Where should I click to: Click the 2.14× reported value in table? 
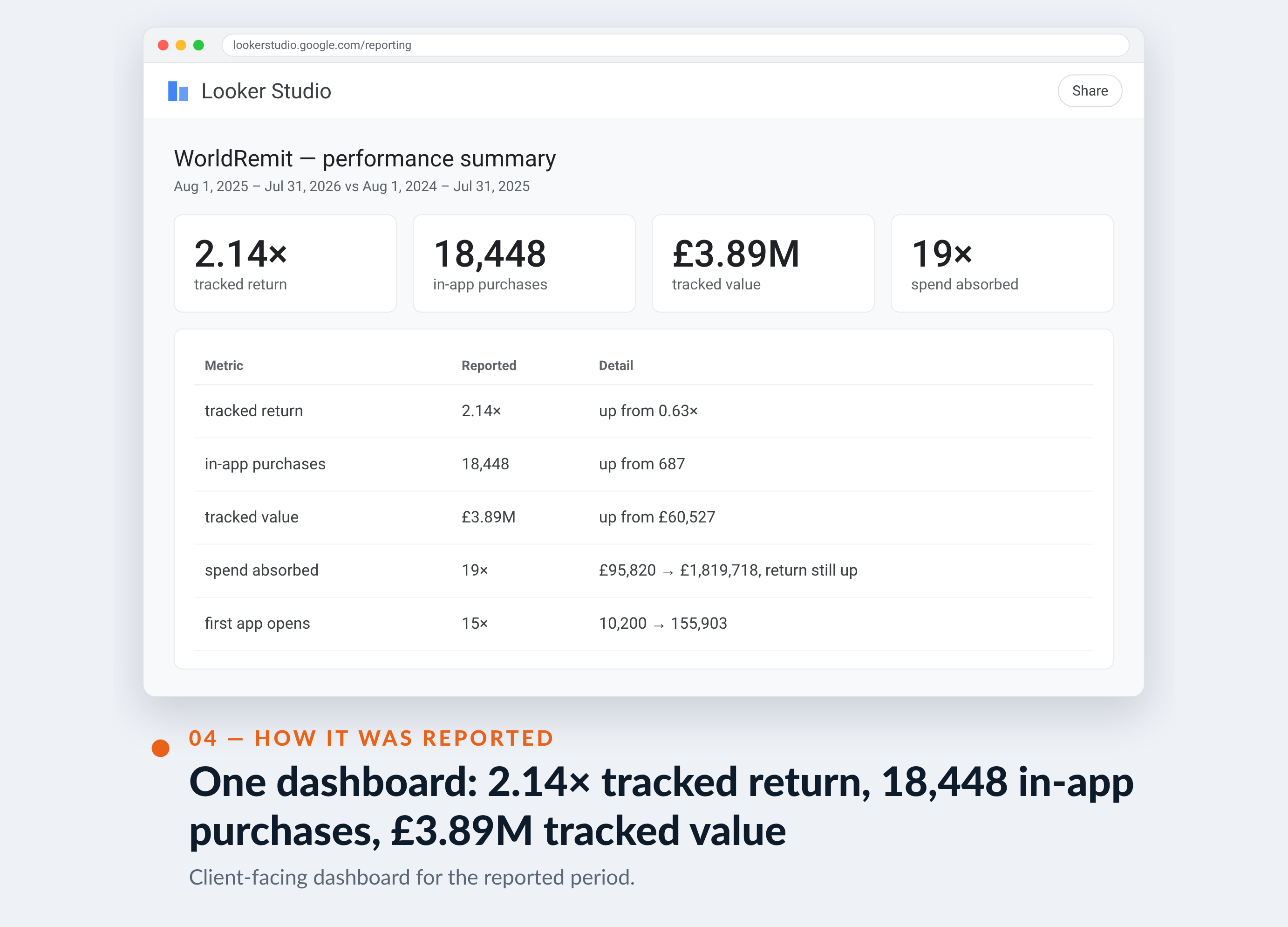click(481, 411)
